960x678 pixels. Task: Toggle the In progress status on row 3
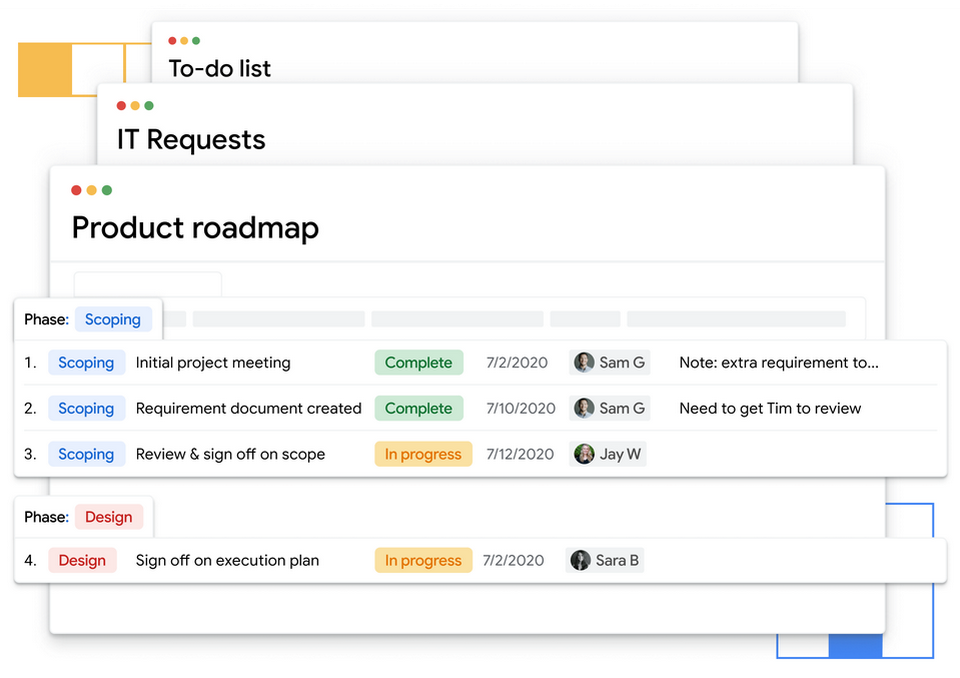423,454
